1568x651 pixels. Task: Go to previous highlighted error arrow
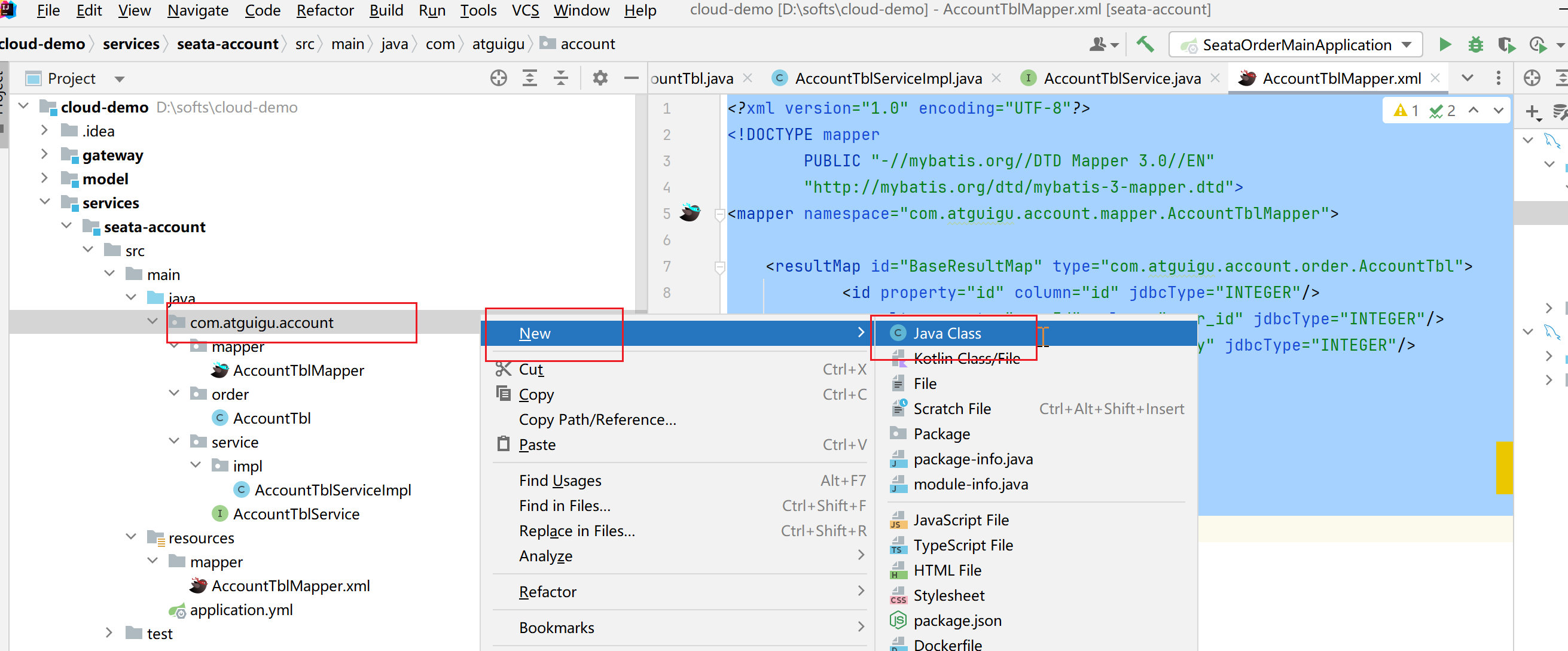pyautogui.click(x=1473, y=110)
